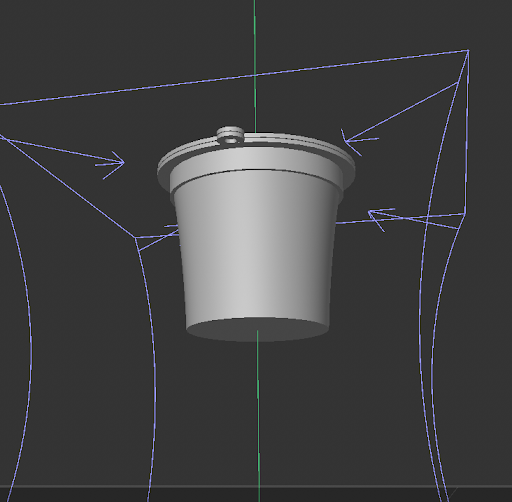Click the small round knob on bucket lid

(230, 135)
